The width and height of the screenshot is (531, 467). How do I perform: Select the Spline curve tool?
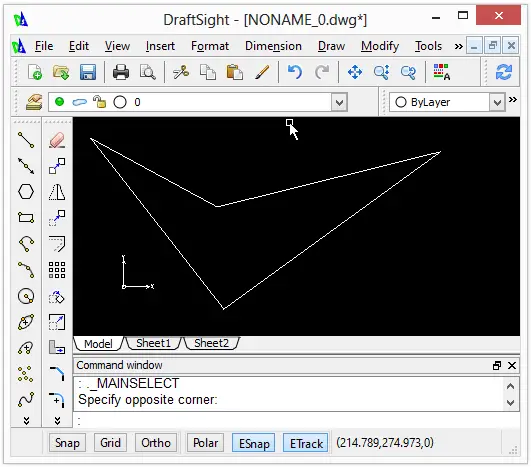point(26,400)
